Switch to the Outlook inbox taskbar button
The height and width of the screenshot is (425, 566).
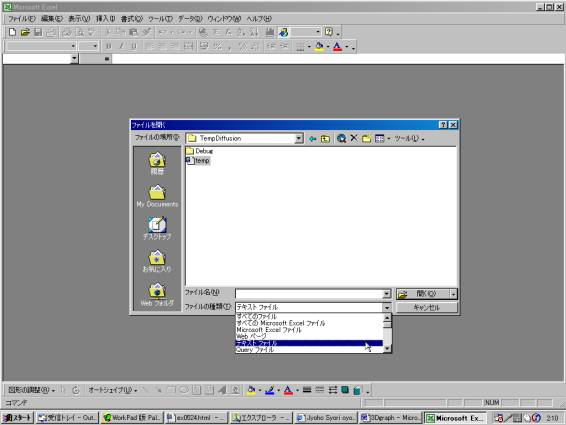pos(68,418)
